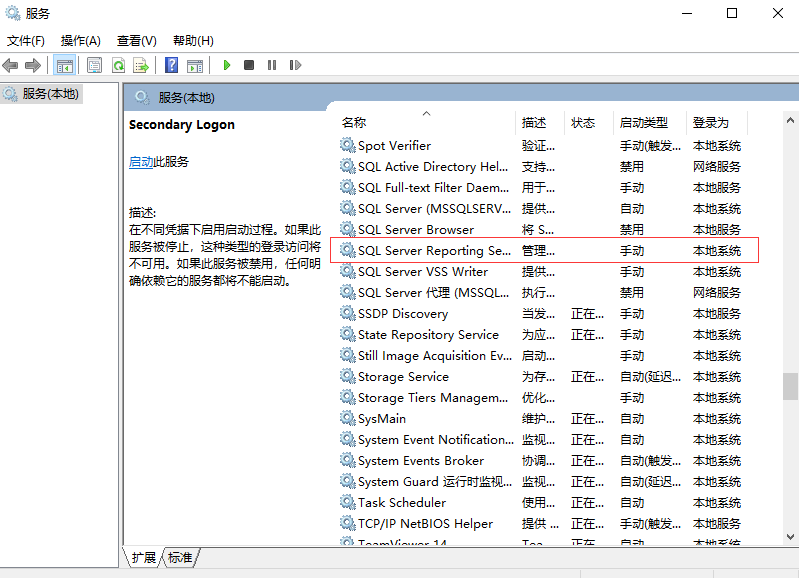Click the green Start Service icon
This screenshot has width=799, height=578.
227,65
